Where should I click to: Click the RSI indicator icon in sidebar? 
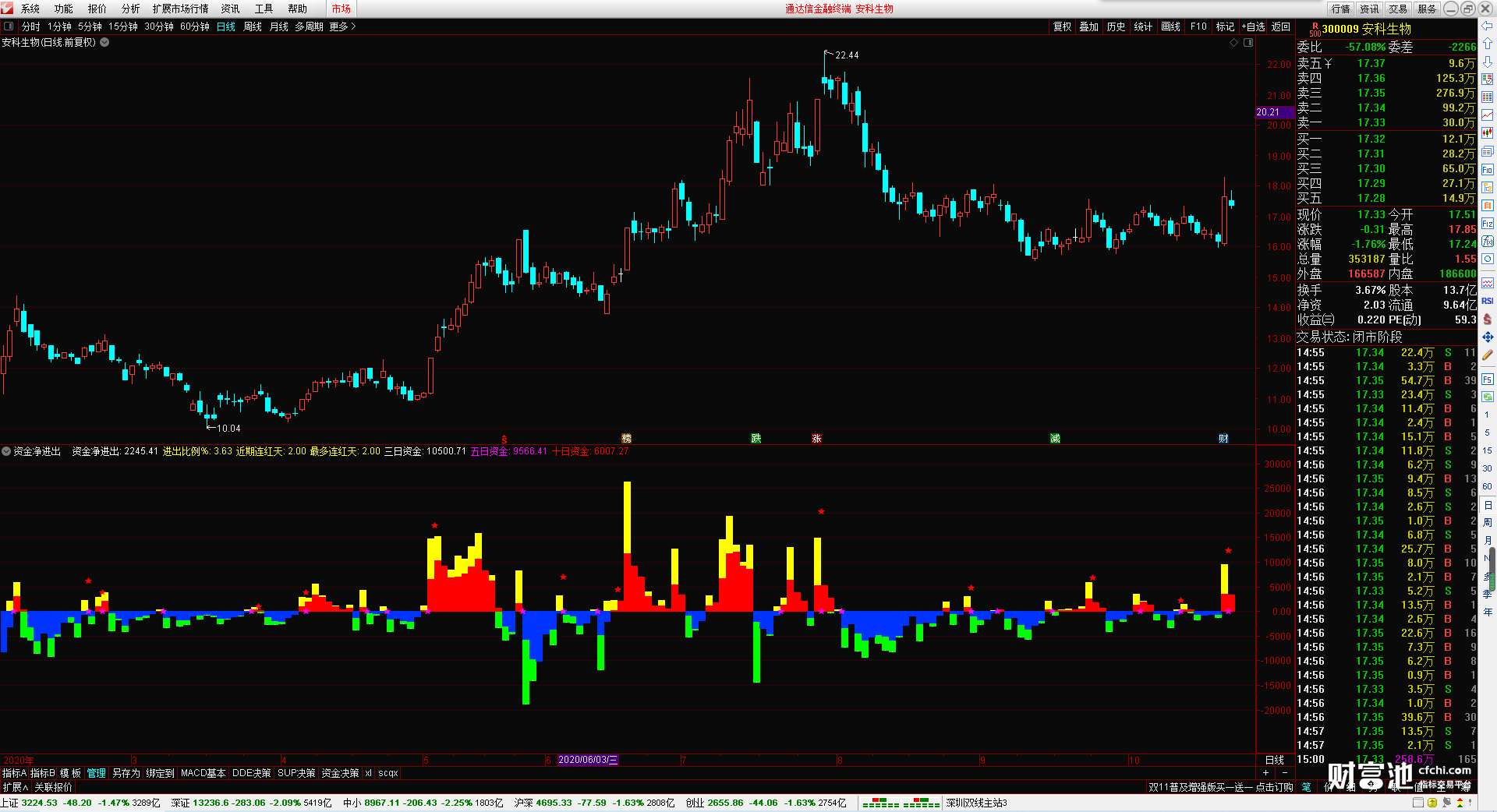coord(1488,301)
